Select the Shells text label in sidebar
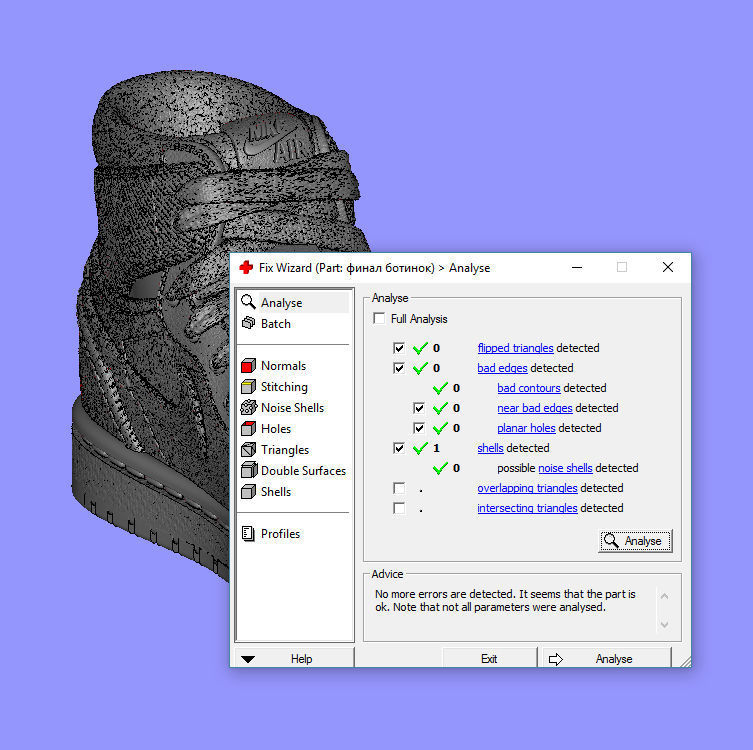The width and height of the screenshot is (753, 750). 276,492
